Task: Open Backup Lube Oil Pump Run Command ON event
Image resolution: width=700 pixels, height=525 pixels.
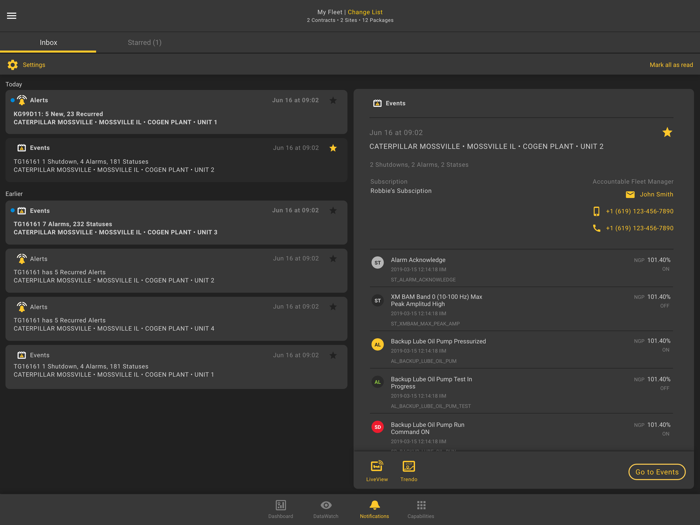Action: tap(521, 432)
